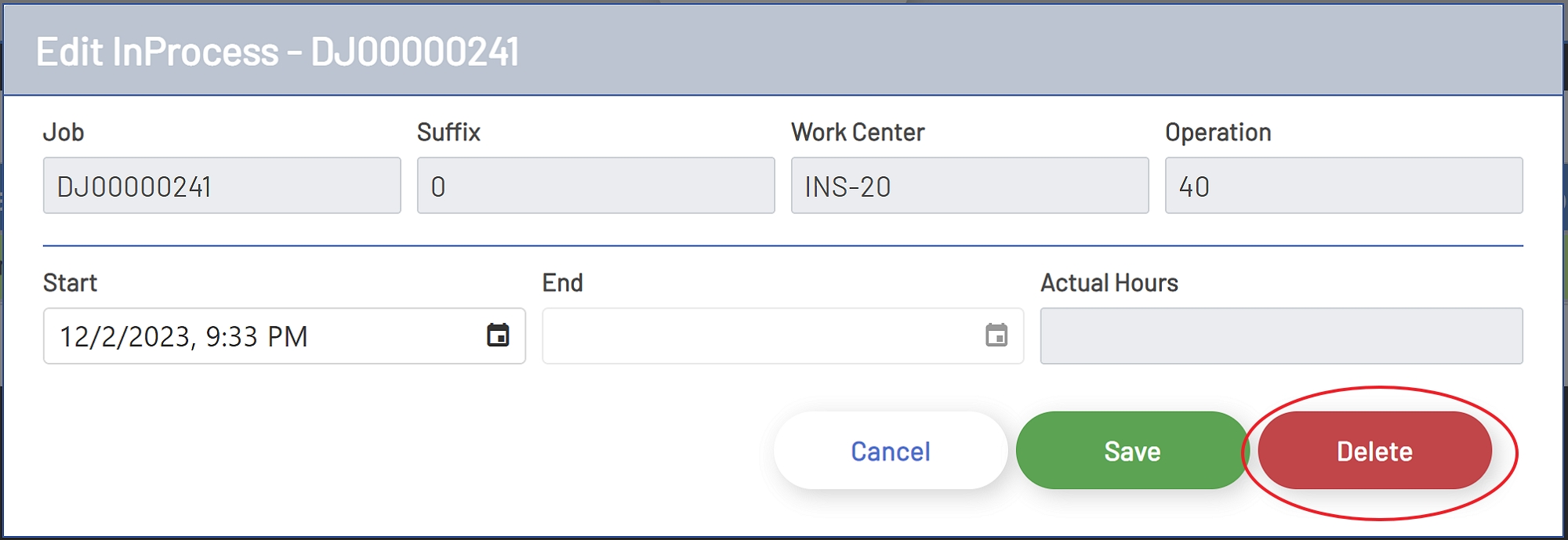Cancel the Edit InProcess dialog
Image resolution: width=1568 pixels, height=540 pixels.
point(890,451)
